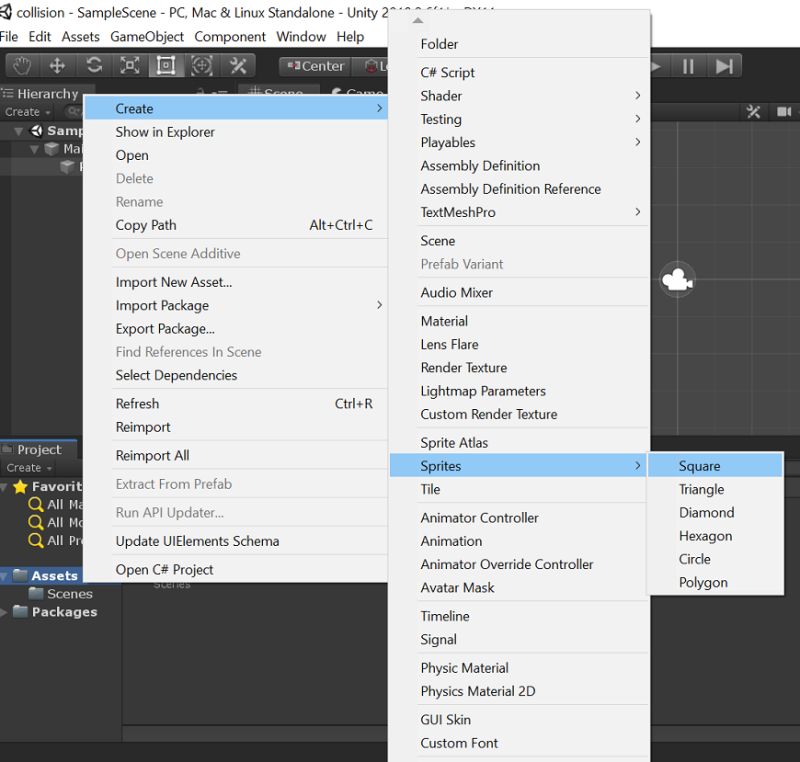Screen dimensions: 800x762
Task: Create a Physics Material 2D
Action: (519, 691)
